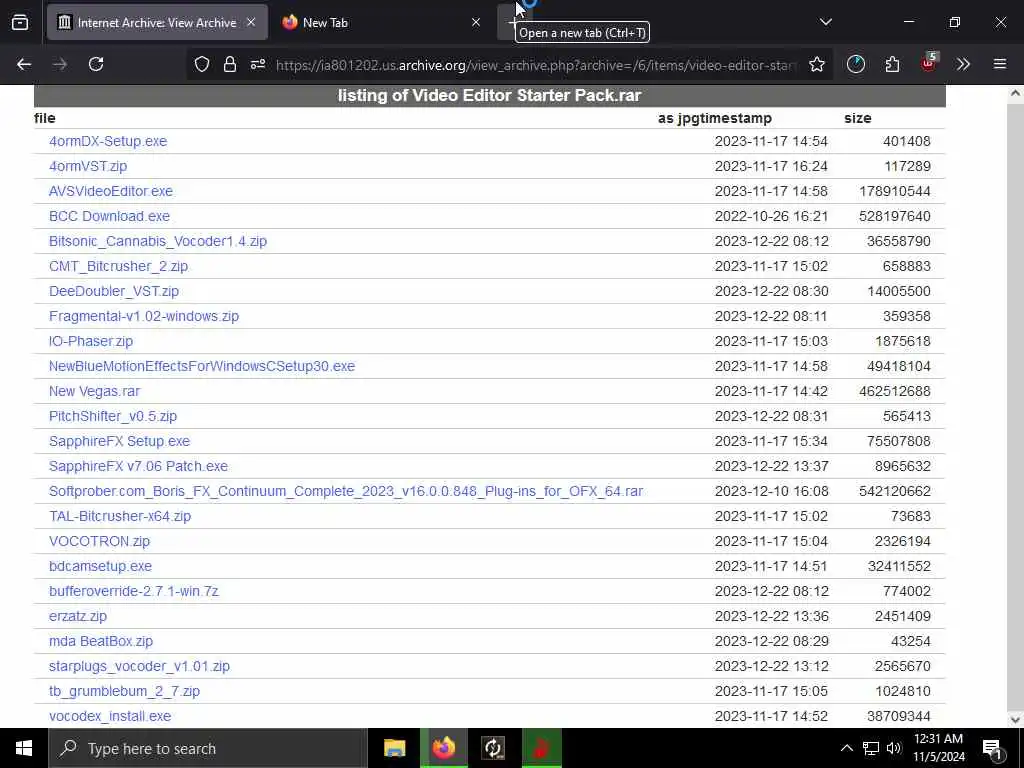Open 4ormVST.zip link
This screenshot has width=1024, height=768.
(88, 166)
